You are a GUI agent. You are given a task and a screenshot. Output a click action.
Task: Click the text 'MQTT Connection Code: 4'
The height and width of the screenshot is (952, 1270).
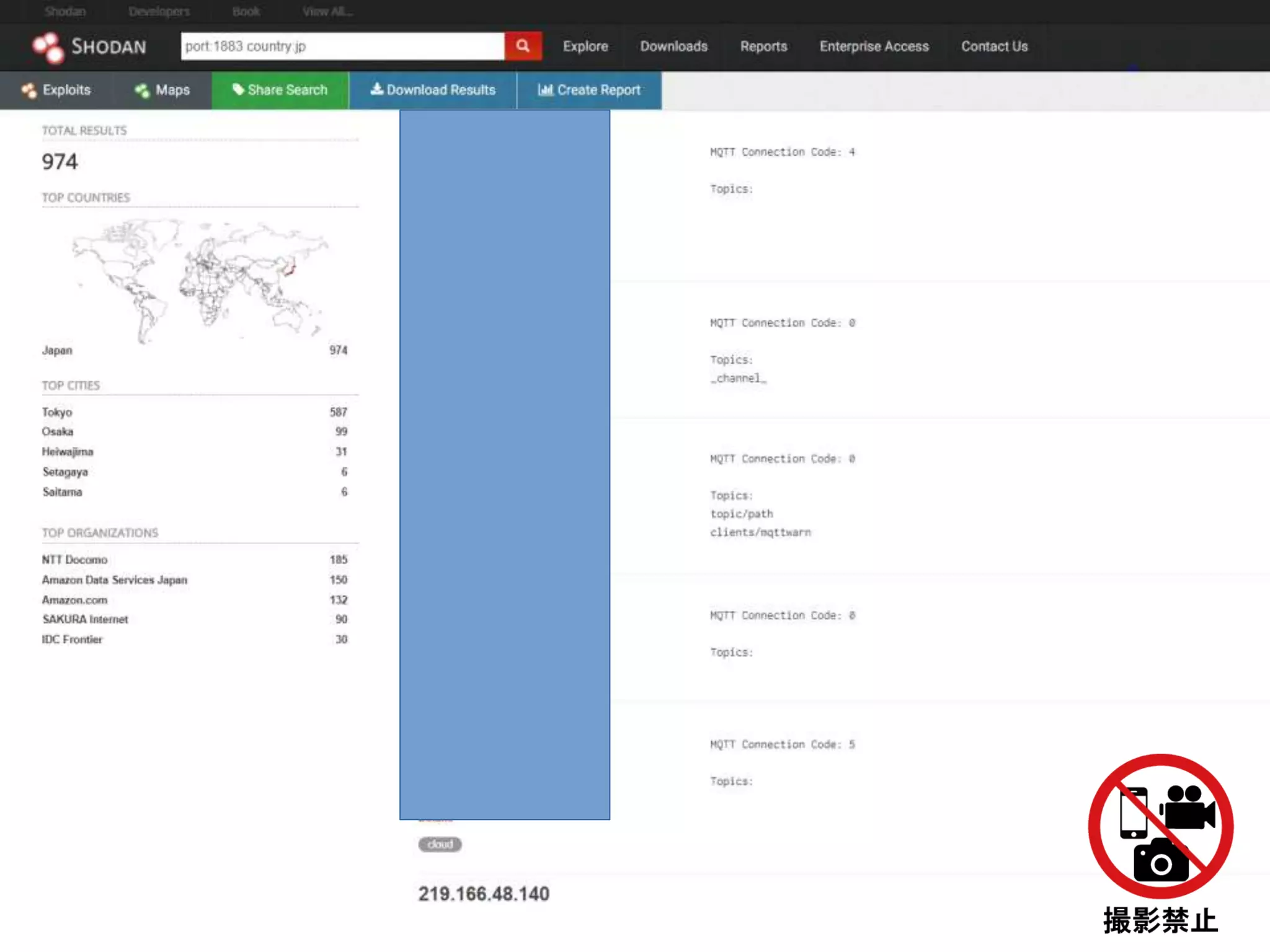[783, 152]
